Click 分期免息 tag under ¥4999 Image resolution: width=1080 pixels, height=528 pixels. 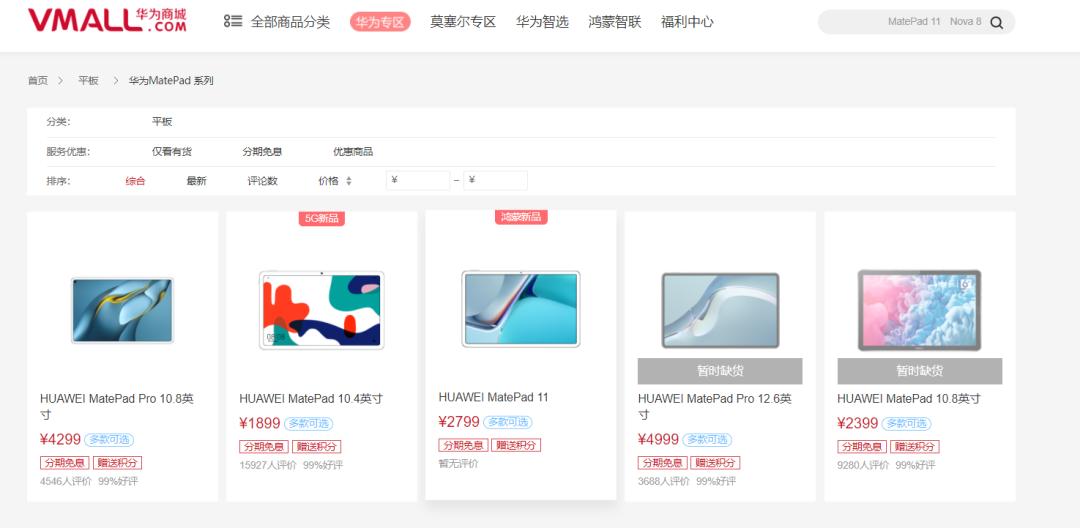[x=663, y=463]
